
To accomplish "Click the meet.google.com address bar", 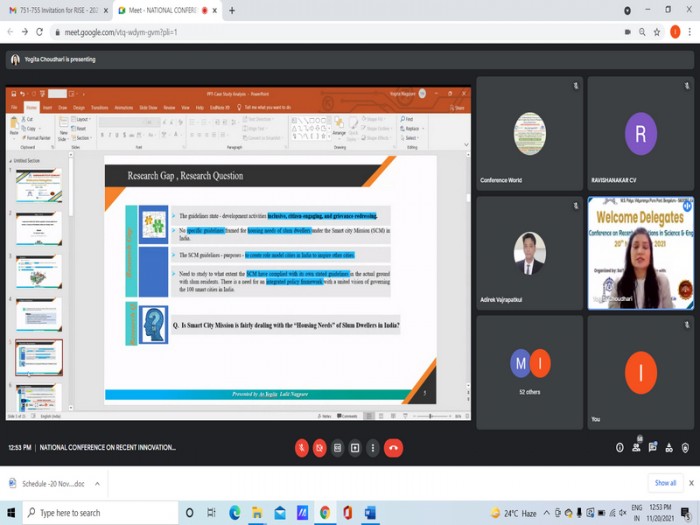I will (300, 32).
